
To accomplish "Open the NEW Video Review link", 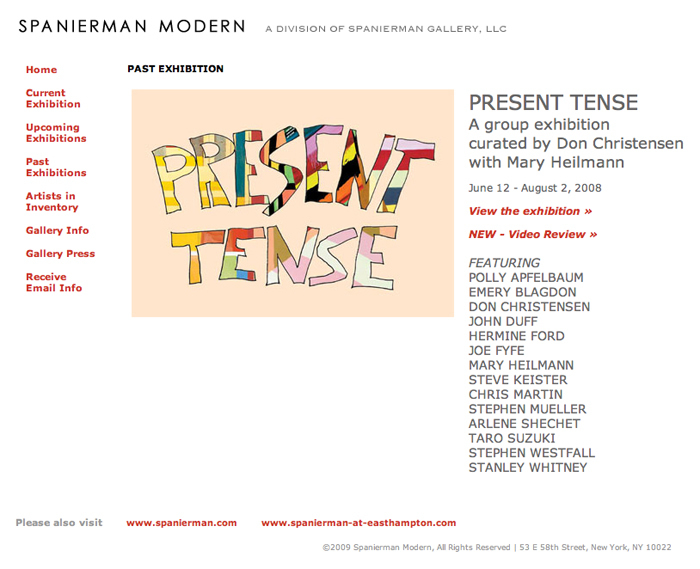I will click(x=532, y=234).
